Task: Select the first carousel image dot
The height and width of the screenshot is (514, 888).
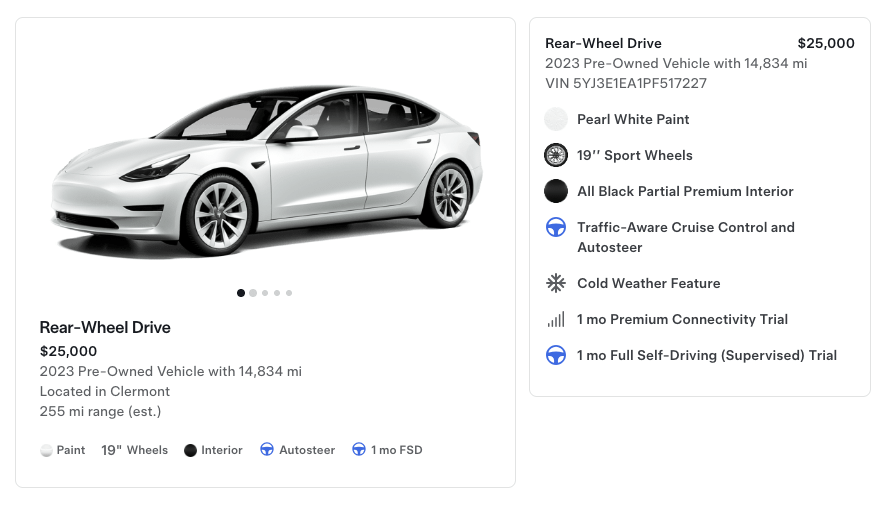Action: (x=241, y=293)
